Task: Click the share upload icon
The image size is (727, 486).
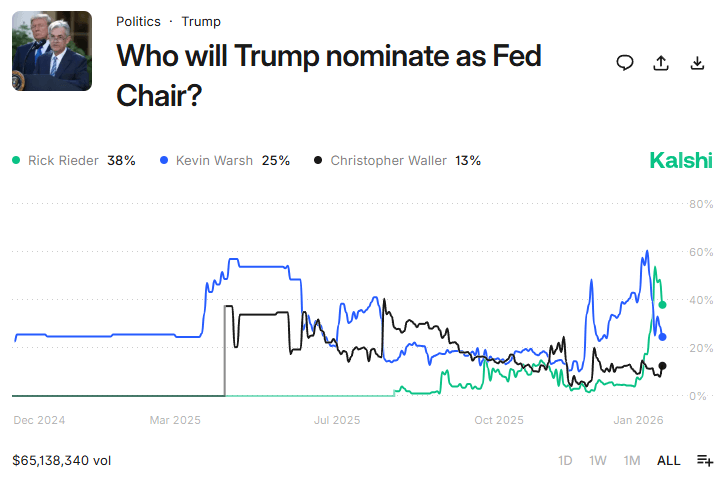Action: click(661, 63)
